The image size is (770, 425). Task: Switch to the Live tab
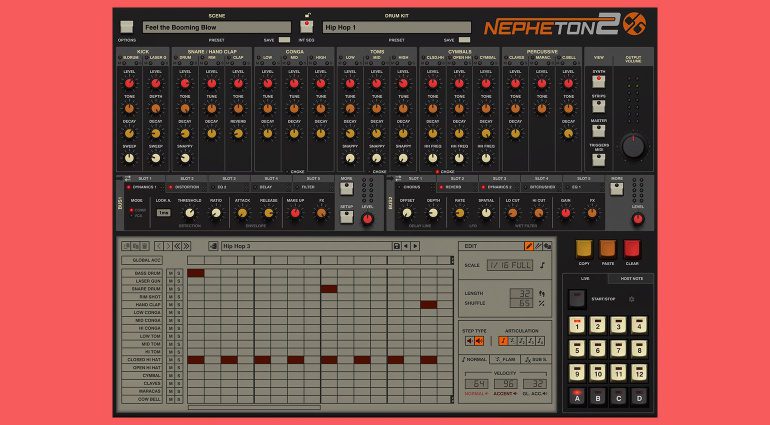585,279
